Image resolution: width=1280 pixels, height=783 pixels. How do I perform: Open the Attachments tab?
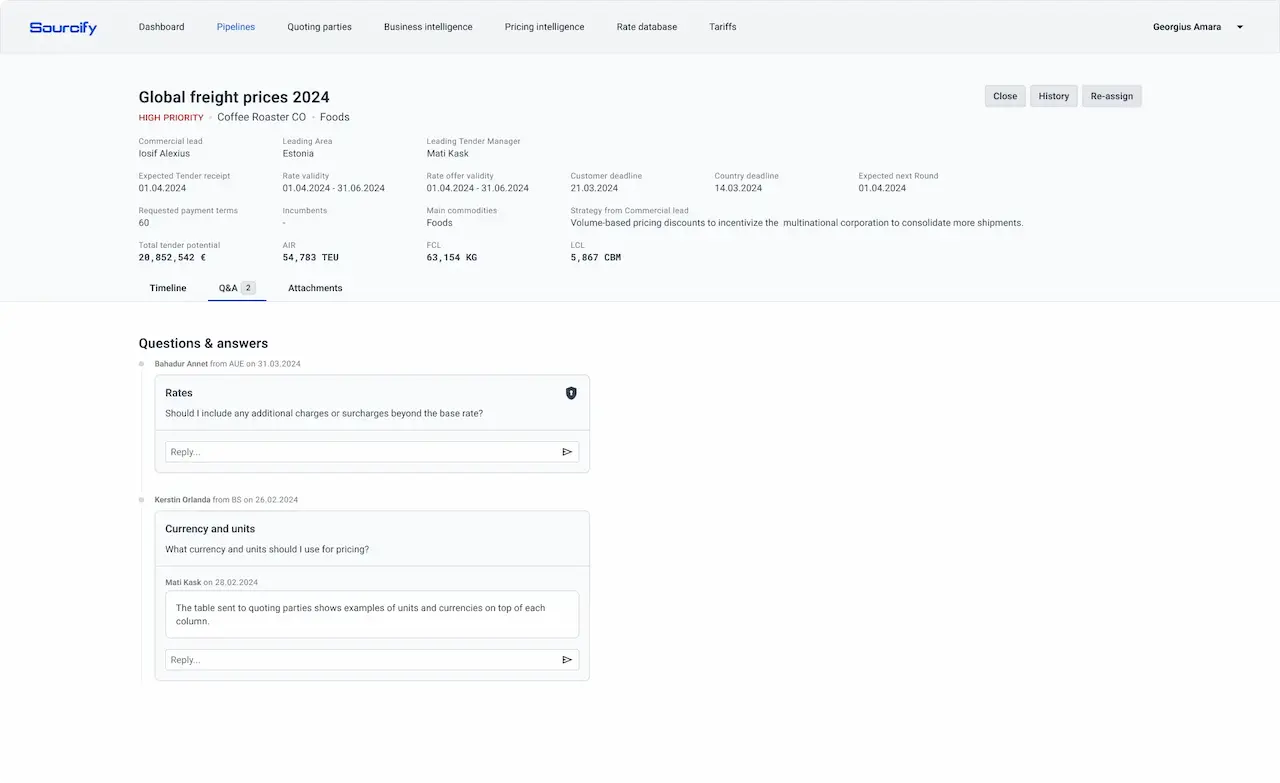point(315,288)
